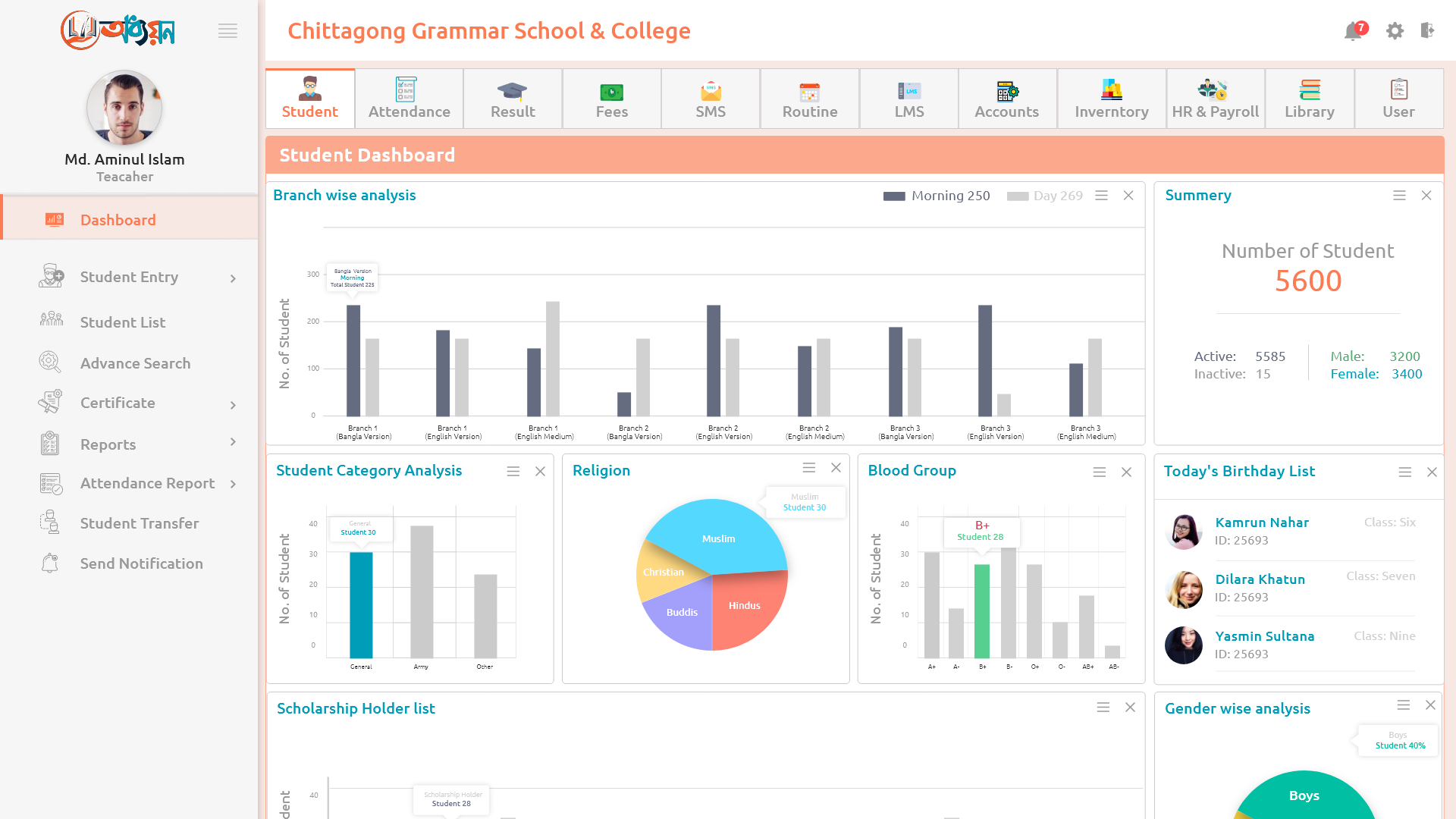Select Send Notification bell icon in sidebar
Screen dimensions: 1456x819
pos(50,563)
